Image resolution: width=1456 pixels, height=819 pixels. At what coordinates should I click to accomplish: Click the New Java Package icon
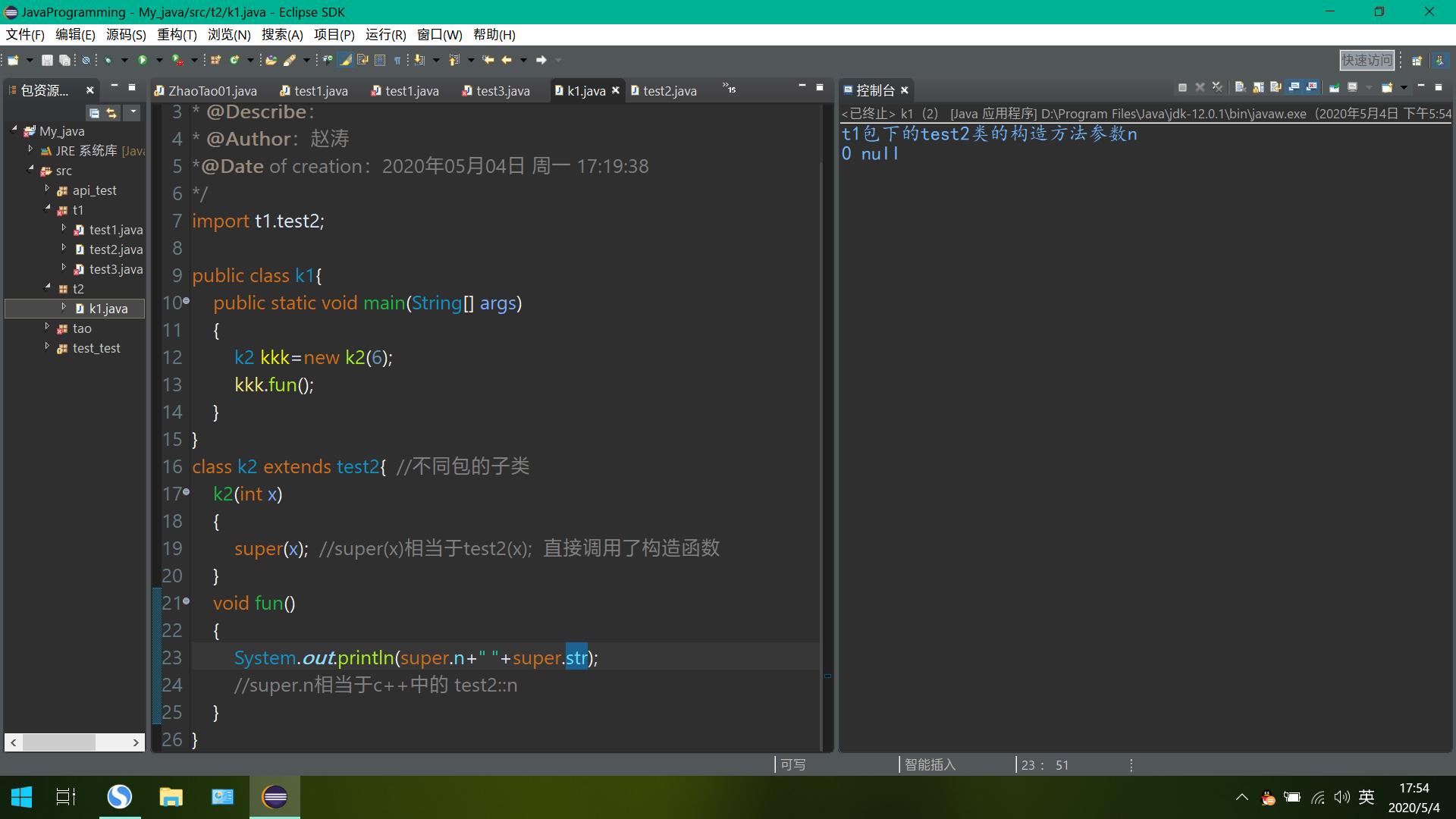[215, 60]
